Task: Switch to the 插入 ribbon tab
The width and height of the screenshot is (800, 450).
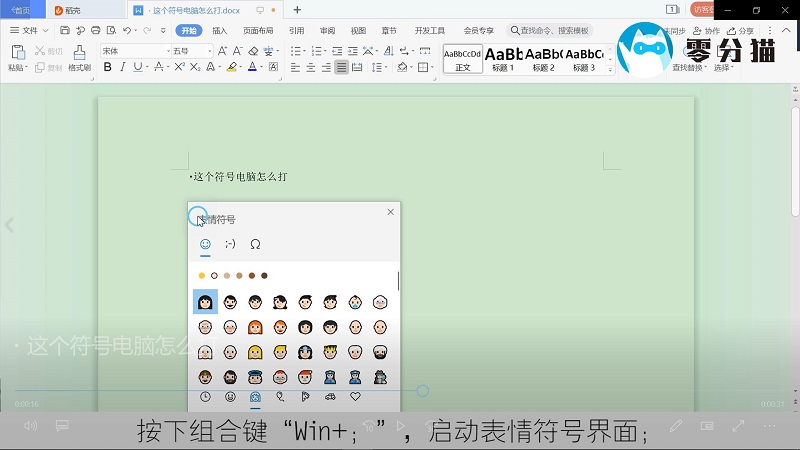Action: (219, 31)
